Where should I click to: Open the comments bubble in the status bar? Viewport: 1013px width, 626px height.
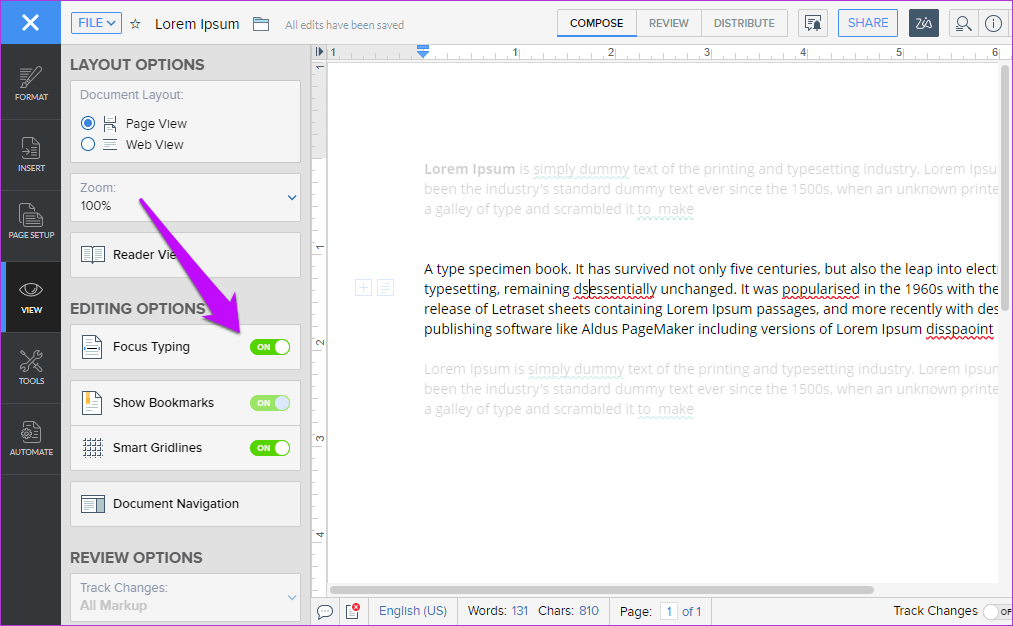tap(325, 611)
